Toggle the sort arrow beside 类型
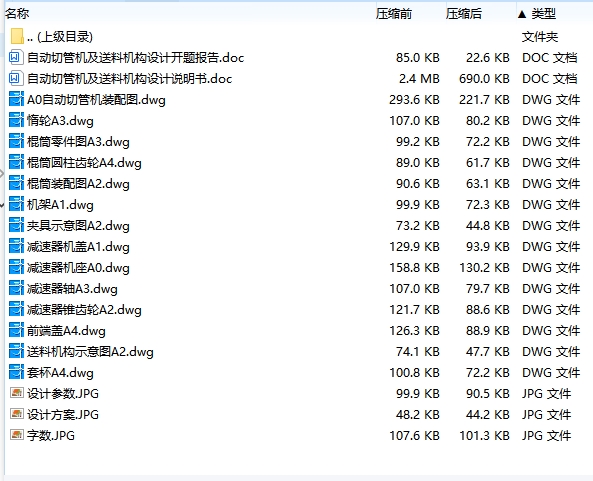This screenshot has height=481, width=593. coord(522,14)
